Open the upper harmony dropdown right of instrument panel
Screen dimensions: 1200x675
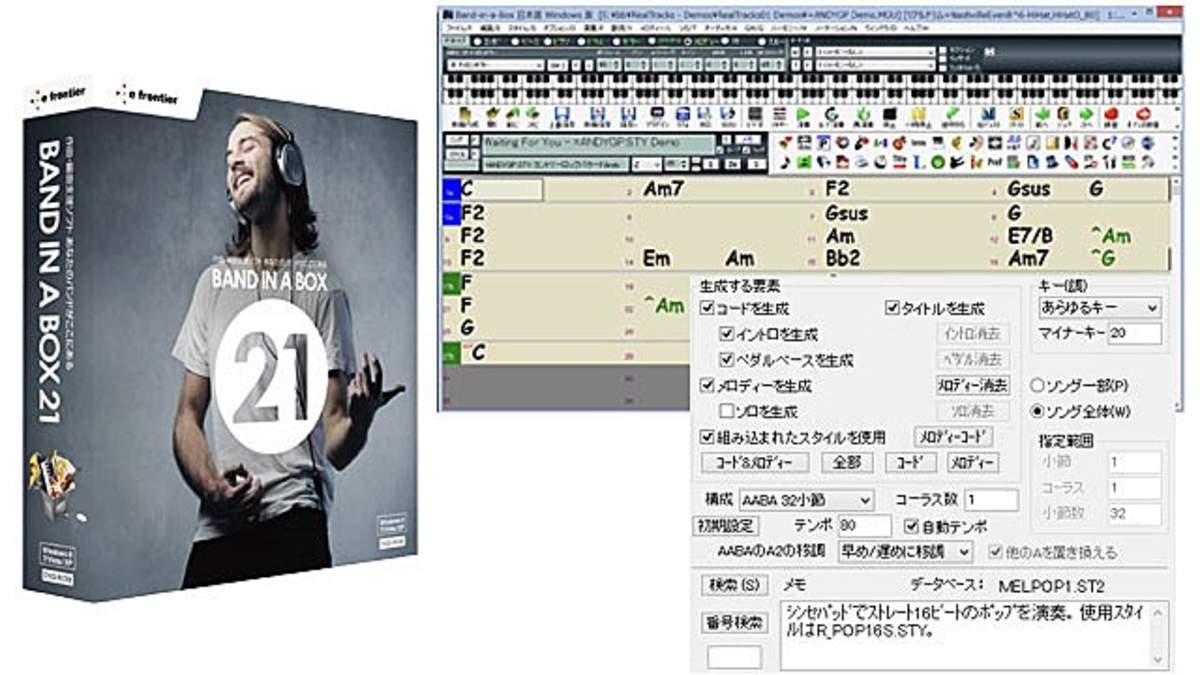[x=876, y=52]
